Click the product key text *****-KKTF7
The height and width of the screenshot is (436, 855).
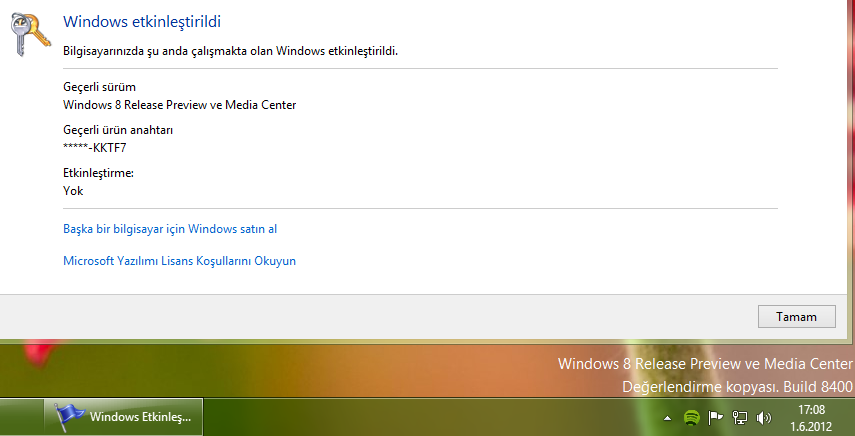(95, 148)
